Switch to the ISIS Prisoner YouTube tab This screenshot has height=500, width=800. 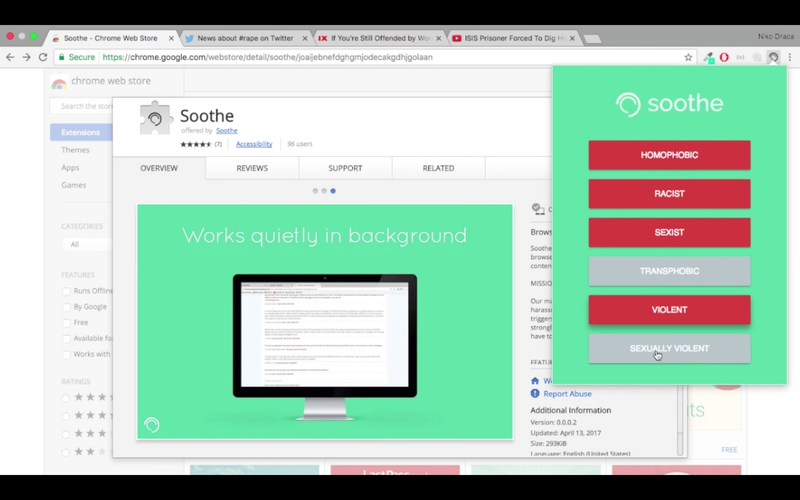[514, 38]
